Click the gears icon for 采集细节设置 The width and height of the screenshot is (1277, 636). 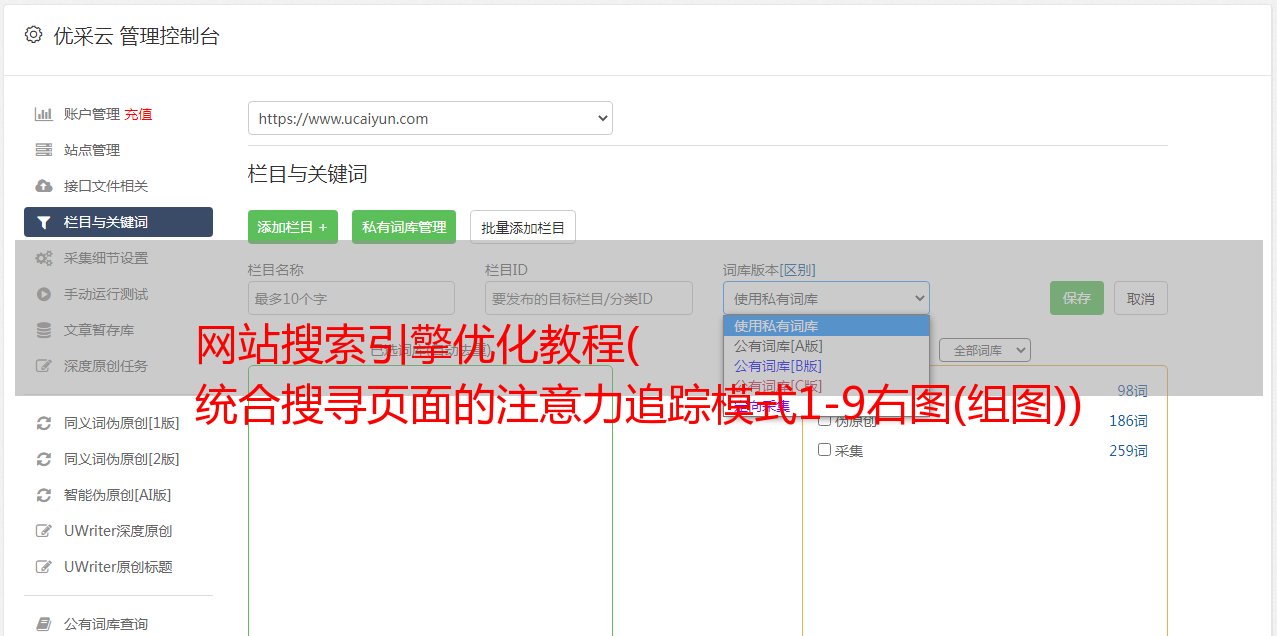click(x=44, y=258)
